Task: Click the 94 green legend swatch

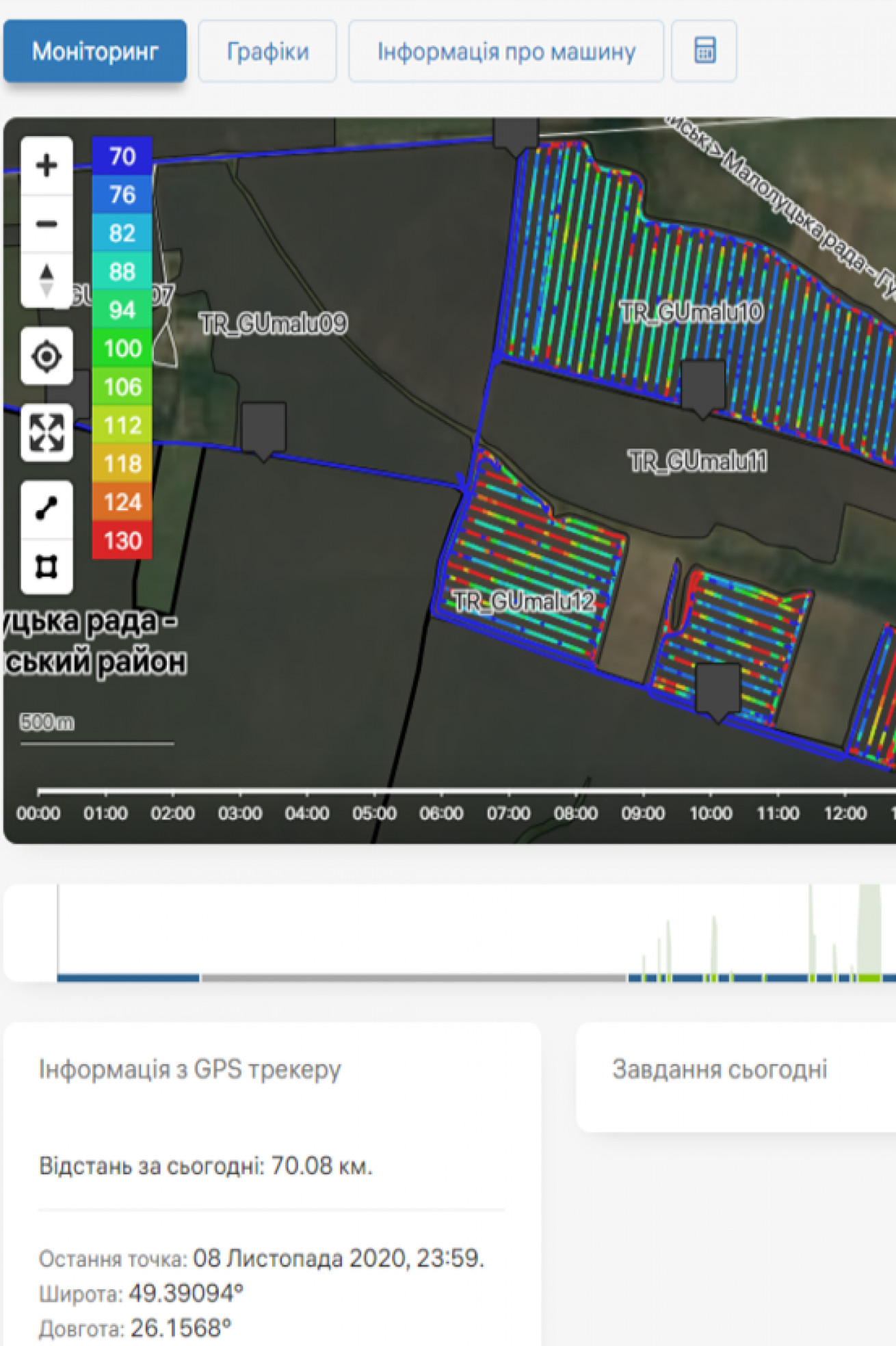Action: pos(122,310)
